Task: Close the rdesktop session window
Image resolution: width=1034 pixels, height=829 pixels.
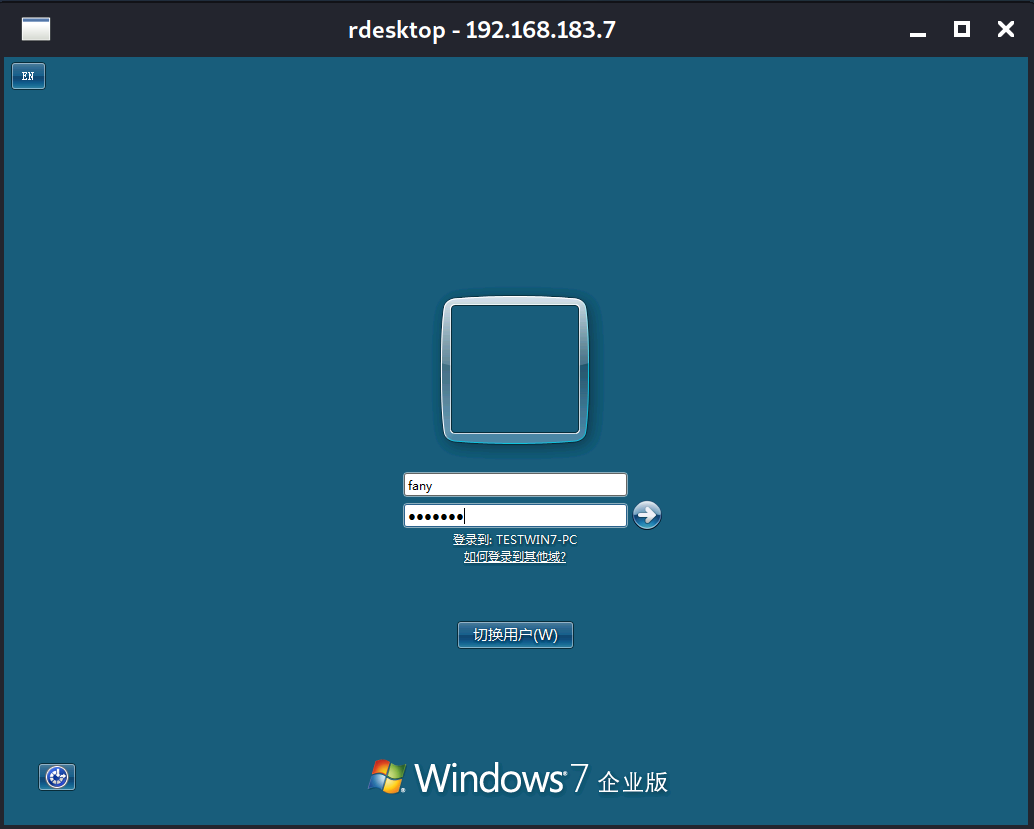Action: (x=1005, y=29)
